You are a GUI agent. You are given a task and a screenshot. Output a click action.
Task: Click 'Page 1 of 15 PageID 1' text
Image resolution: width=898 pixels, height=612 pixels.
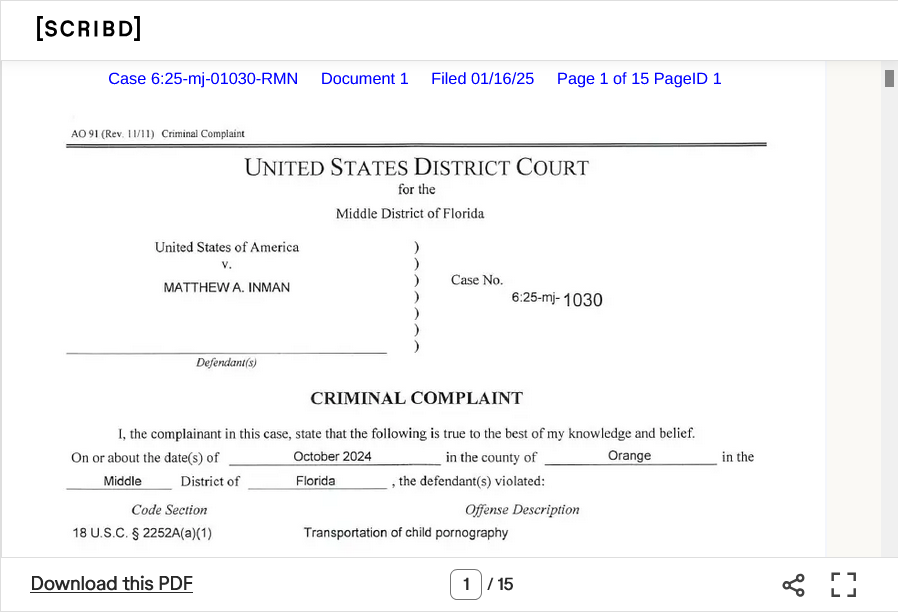pyautogui.click(x=639, y=79)
